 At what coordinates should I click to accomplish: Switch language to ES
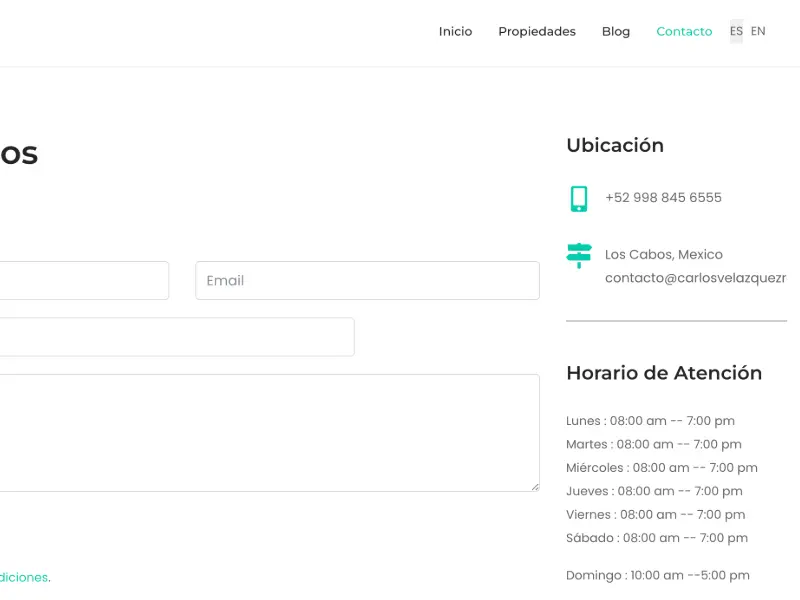click(736, 31)
